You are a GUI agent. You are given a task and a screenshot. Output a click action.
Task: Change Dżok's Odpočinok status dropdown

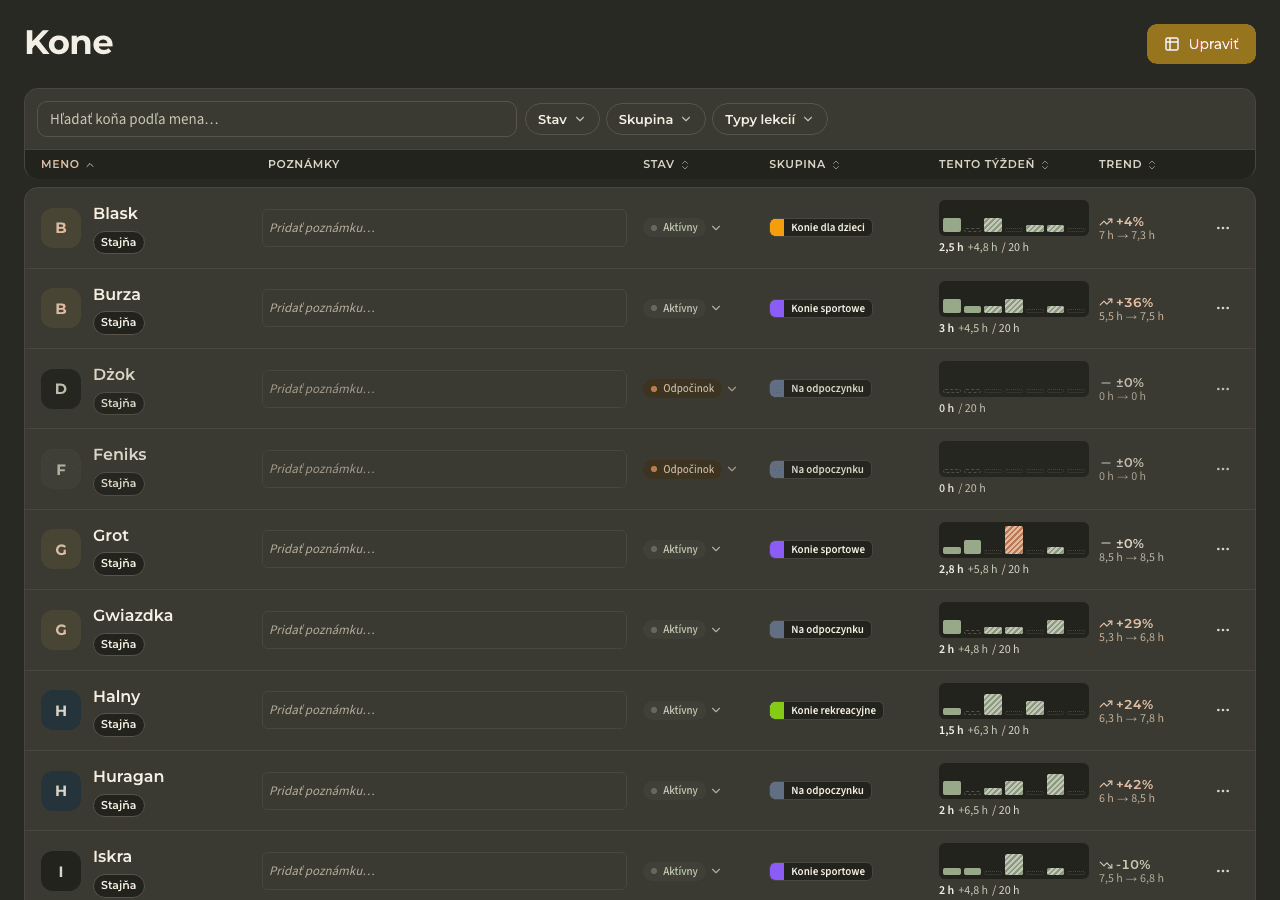pyautogui.click(x=691, y=389)
